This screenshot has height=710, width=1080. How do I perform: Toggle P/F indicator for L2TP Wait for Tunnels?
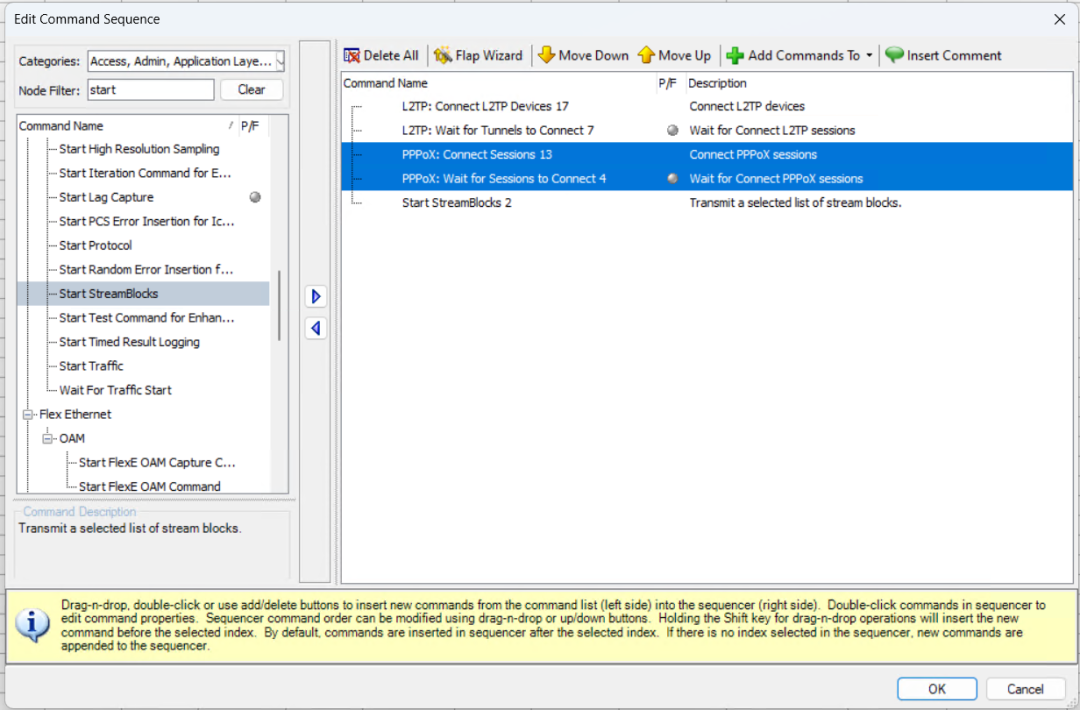[672, 131]
